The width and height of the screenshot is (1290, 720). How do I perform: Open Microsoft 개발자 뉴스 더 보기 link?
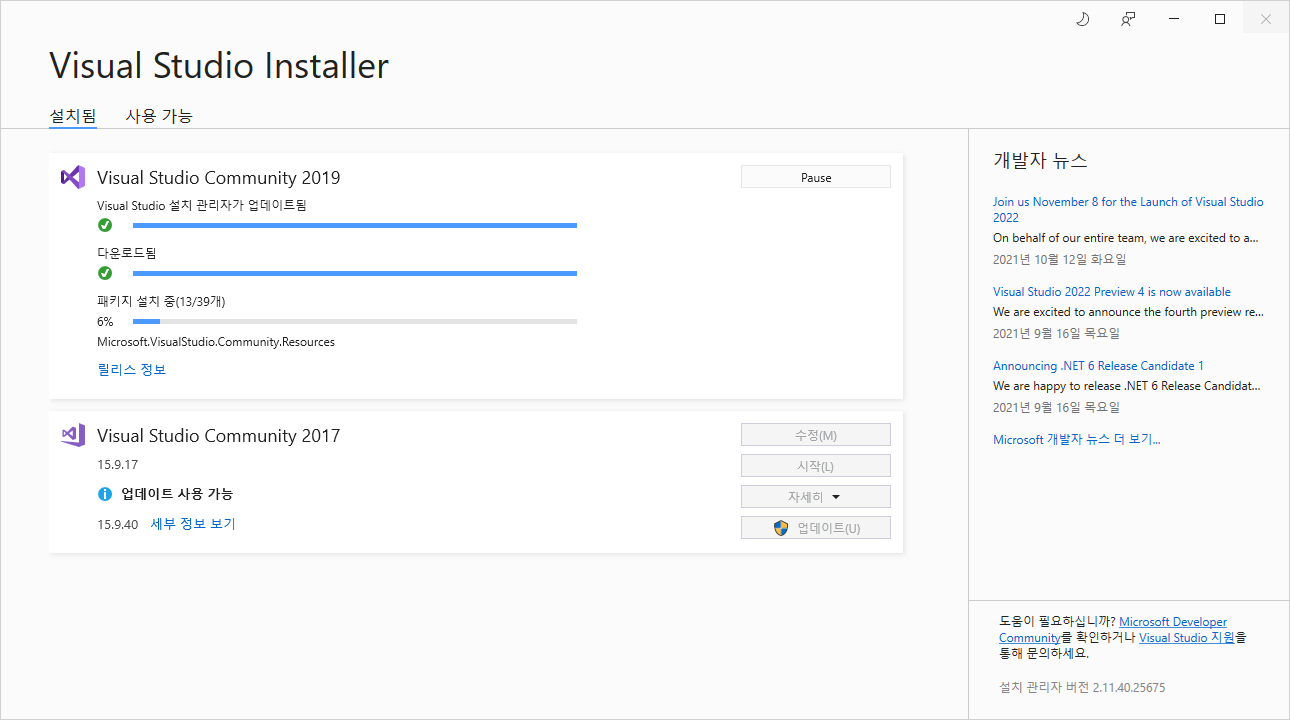1076,440
